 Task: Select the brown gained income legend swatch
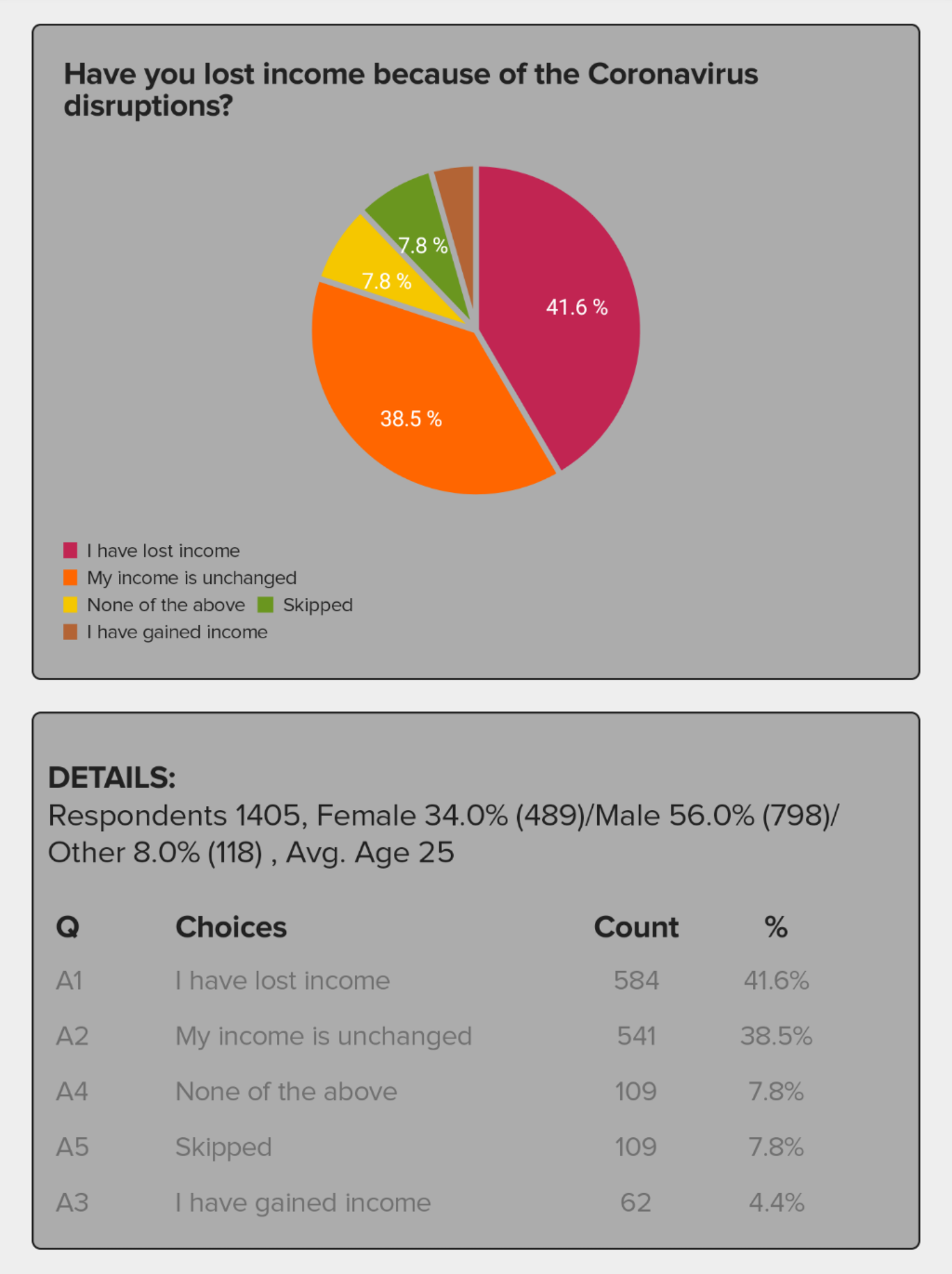click(x=70, y=632)
